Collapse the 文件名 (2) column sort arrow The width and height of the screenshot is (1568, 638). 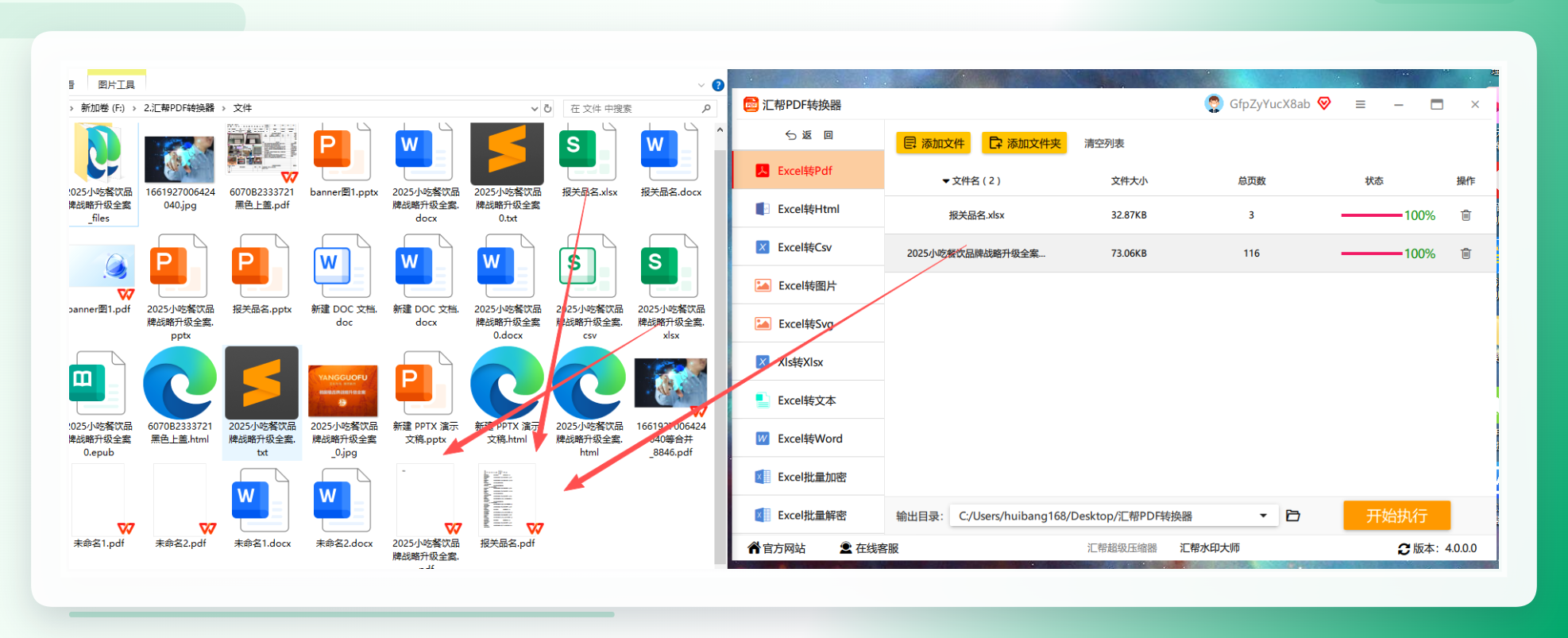[x=946, y=181]
